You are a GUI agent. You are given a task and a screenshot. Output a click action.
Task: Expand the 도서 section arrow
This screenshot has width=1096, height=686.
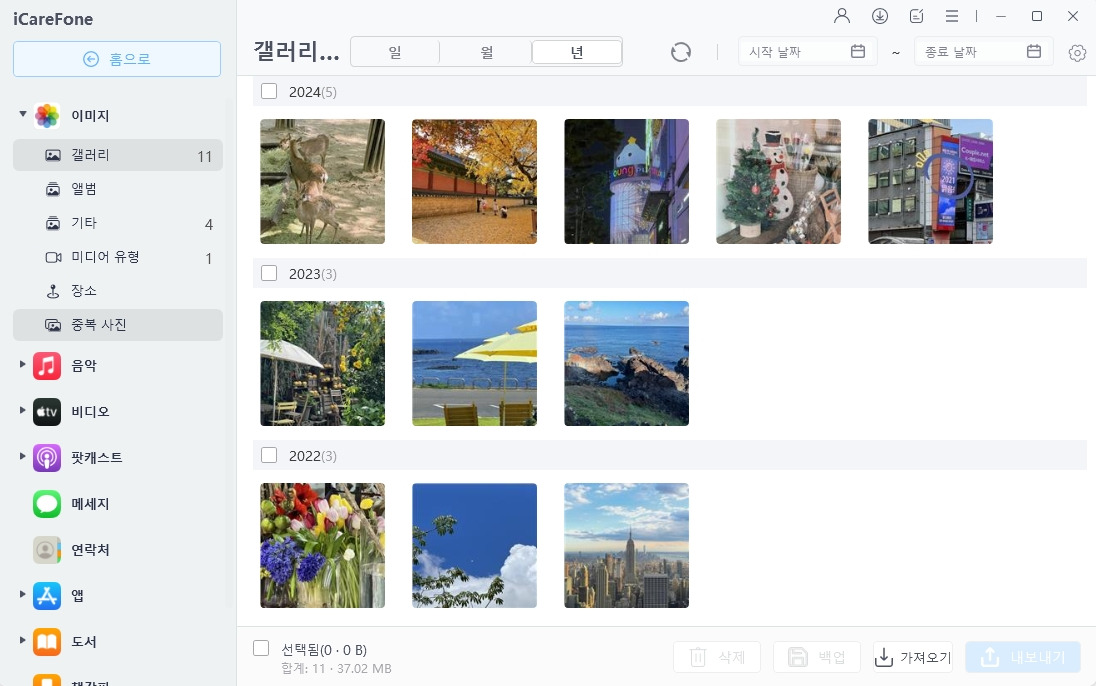click(22, 640)
